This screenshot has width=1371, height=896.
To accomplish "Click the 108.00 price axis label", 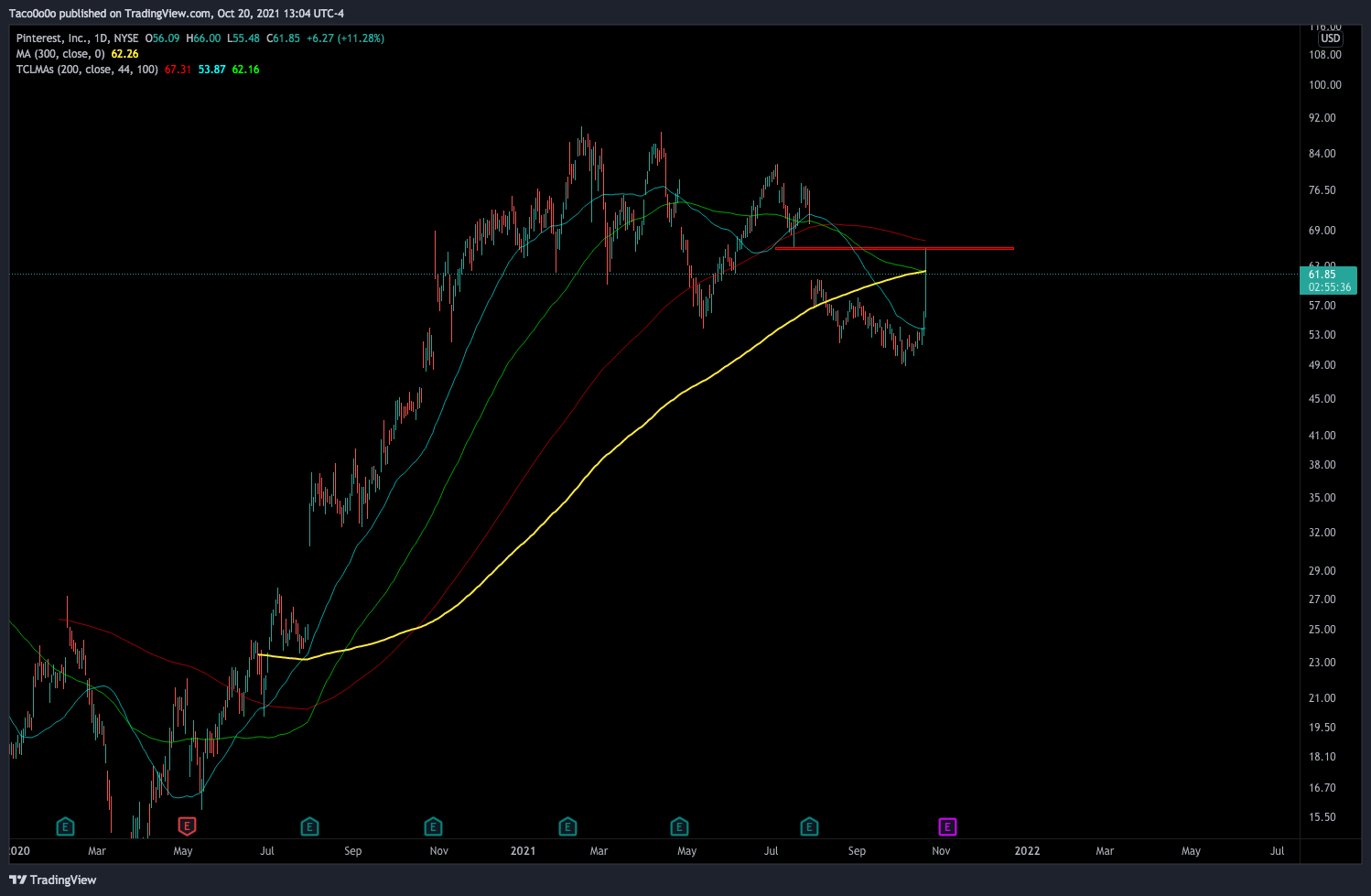I will coord(1325,55).
